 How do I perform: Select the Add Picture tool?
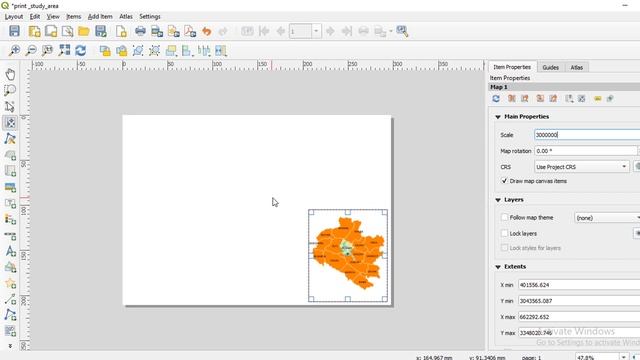pyautogui.click(x=10, y=187)
